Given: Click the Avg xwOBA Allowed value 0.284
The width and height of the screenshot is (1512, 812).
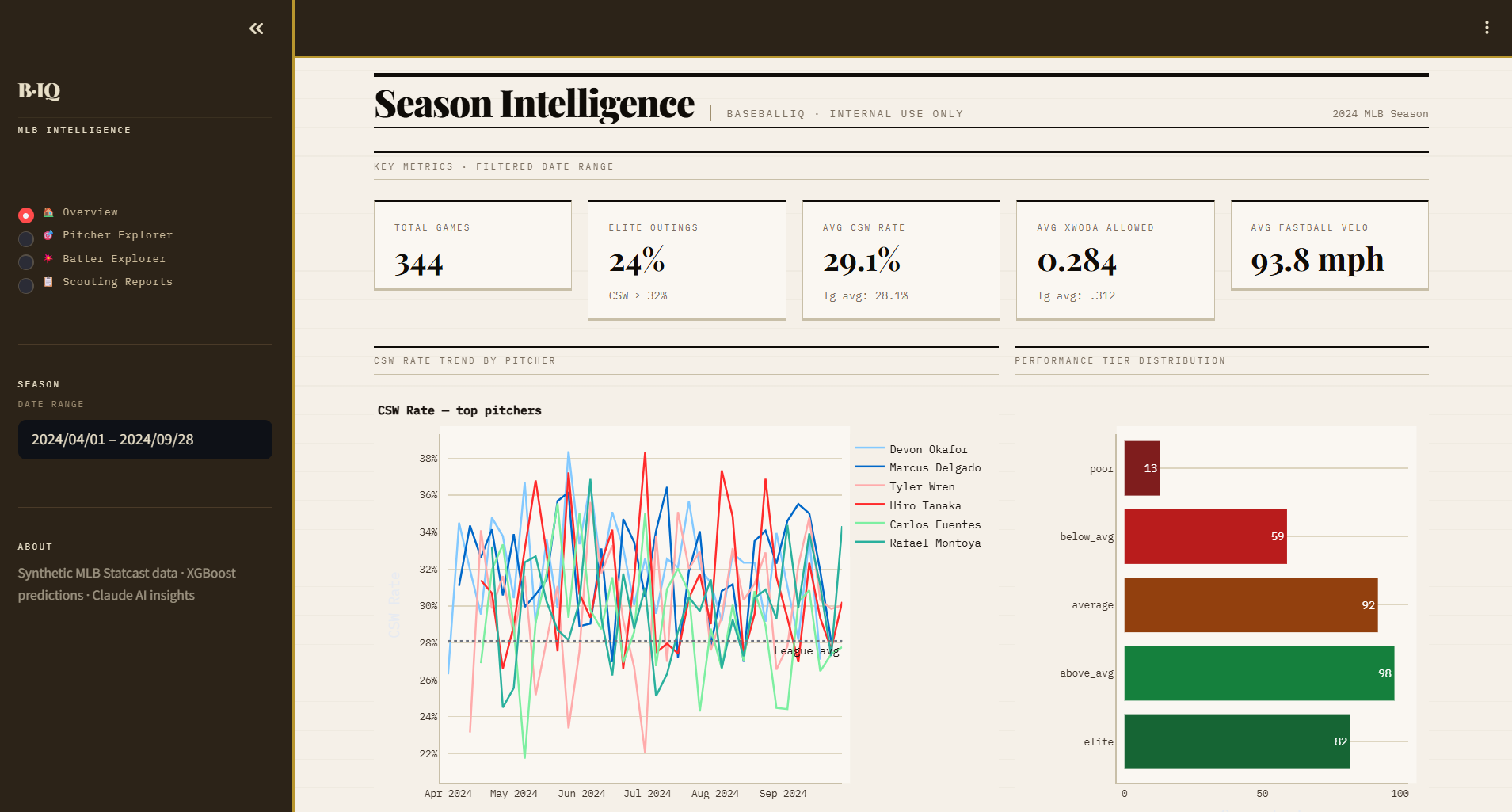Looking at the screenshot, I should tap(1076, 261).
